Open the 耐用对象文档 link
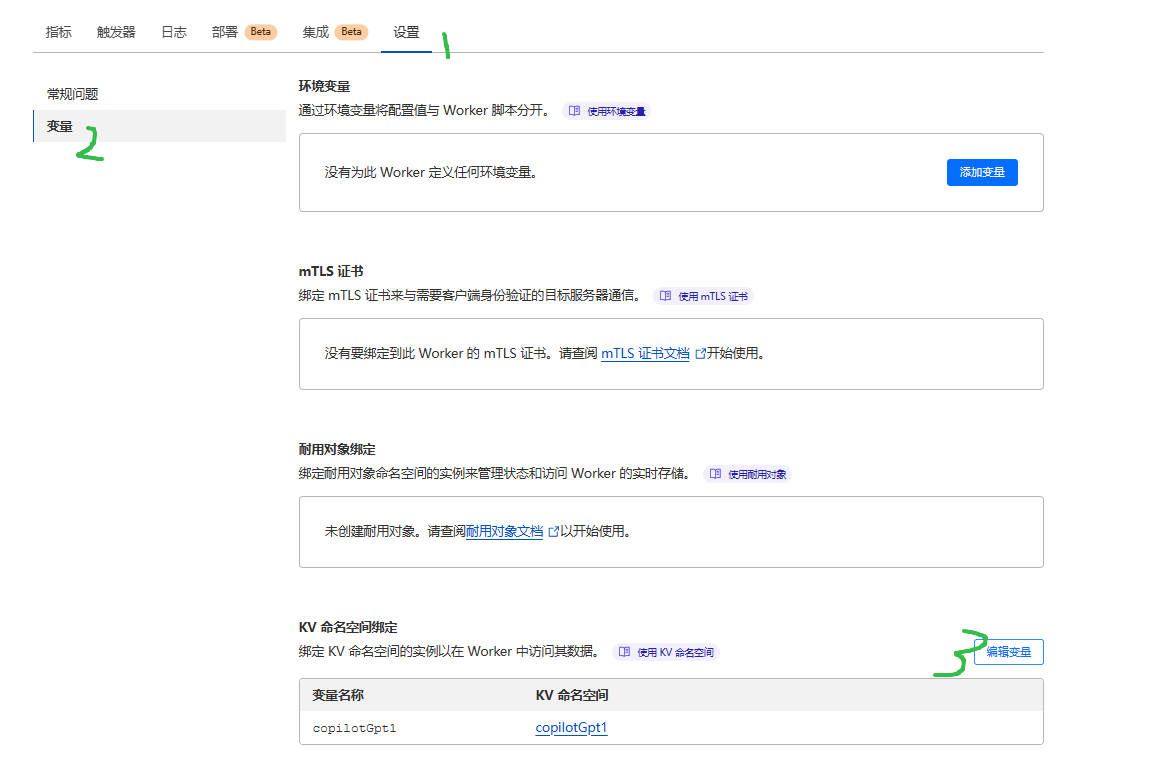Image resolution: width=1151 pixels, height=784 pixels. tap(505, 532)
